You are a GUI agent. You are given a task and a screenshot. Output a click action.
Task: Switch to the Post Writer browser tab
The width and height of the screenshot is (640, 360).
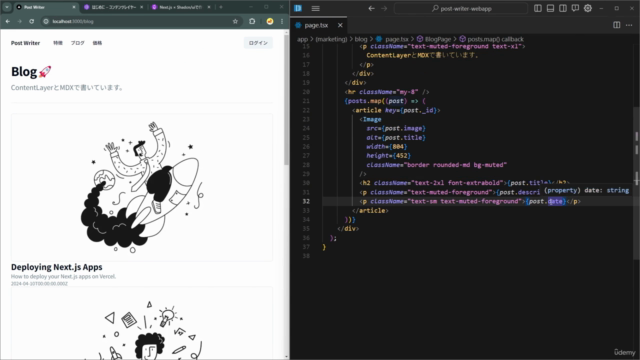[x=46, y=7]
